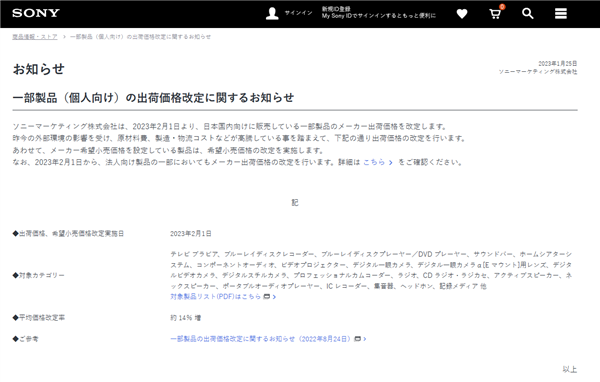Select the 一部製品（個人向け）の出荷価格改定 headline
Screen dimensions: 600x382
tap(153, 98)
